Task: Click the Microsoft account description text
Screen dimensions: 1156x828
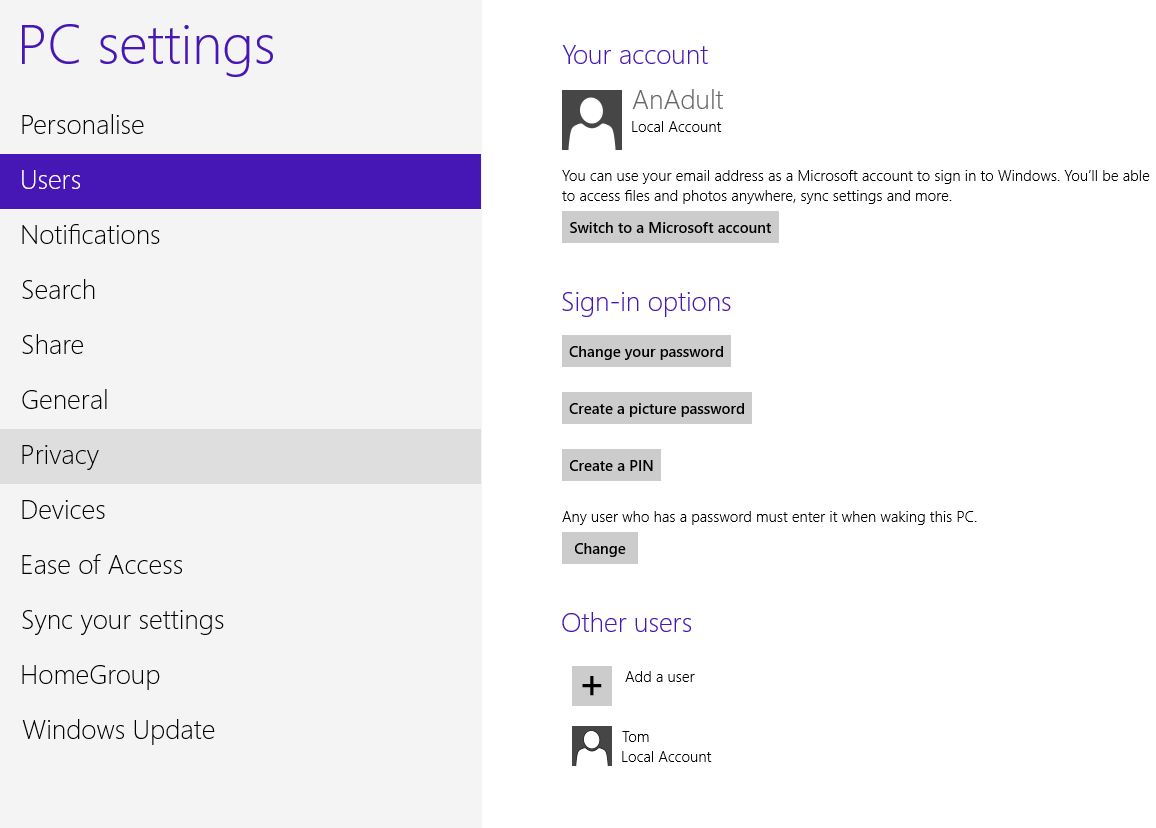Action: 855,186
